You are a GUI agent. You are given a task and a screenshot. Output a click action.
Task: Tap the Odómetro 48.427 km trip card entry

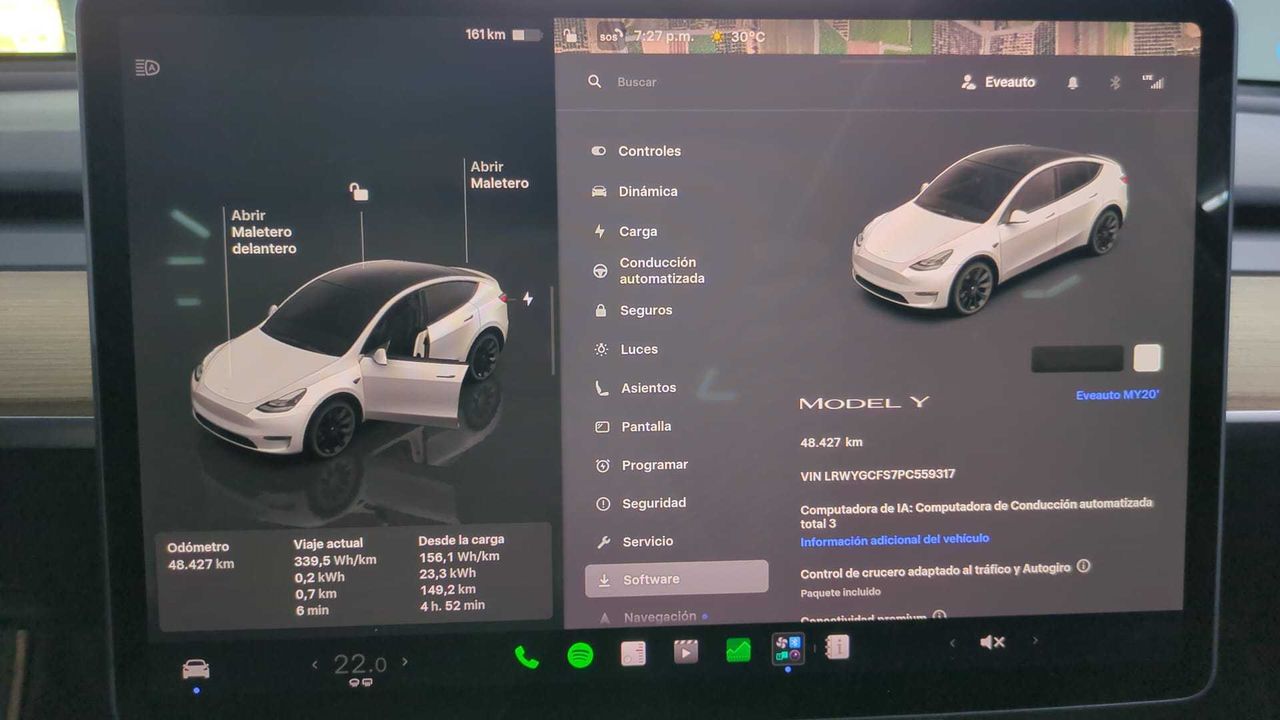click(x=200, y=556)
